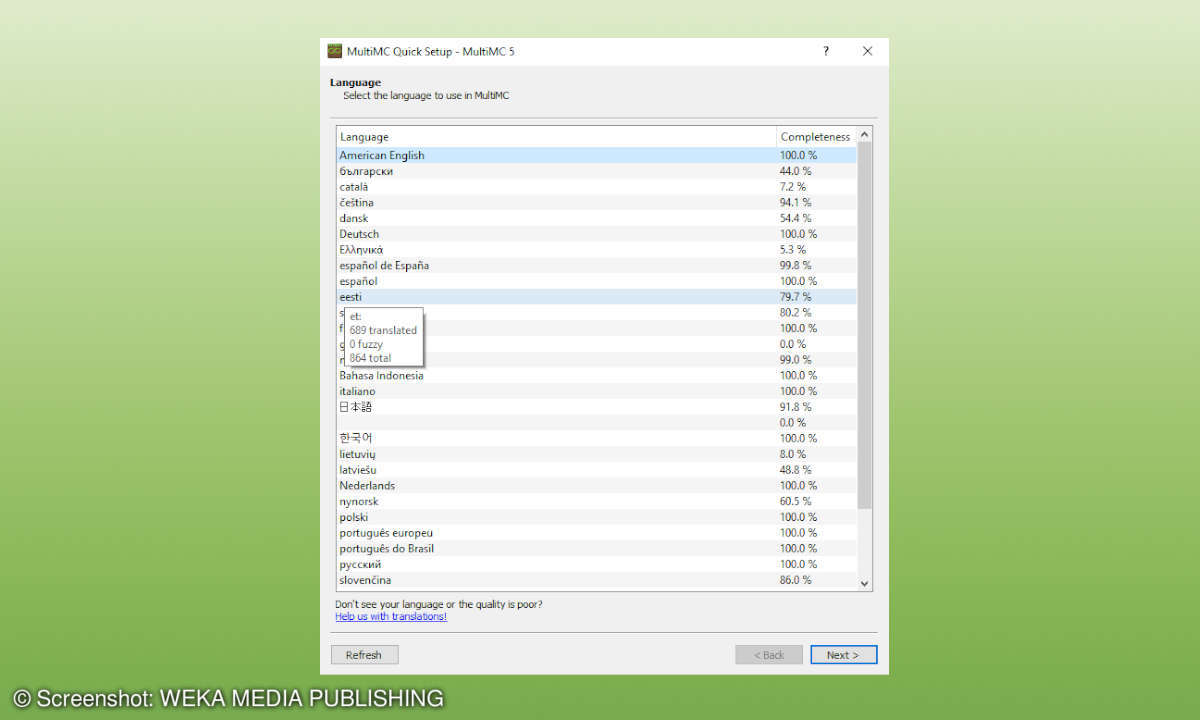
Task: Click the 44.0 % completeness value
Action: (796, 171)
